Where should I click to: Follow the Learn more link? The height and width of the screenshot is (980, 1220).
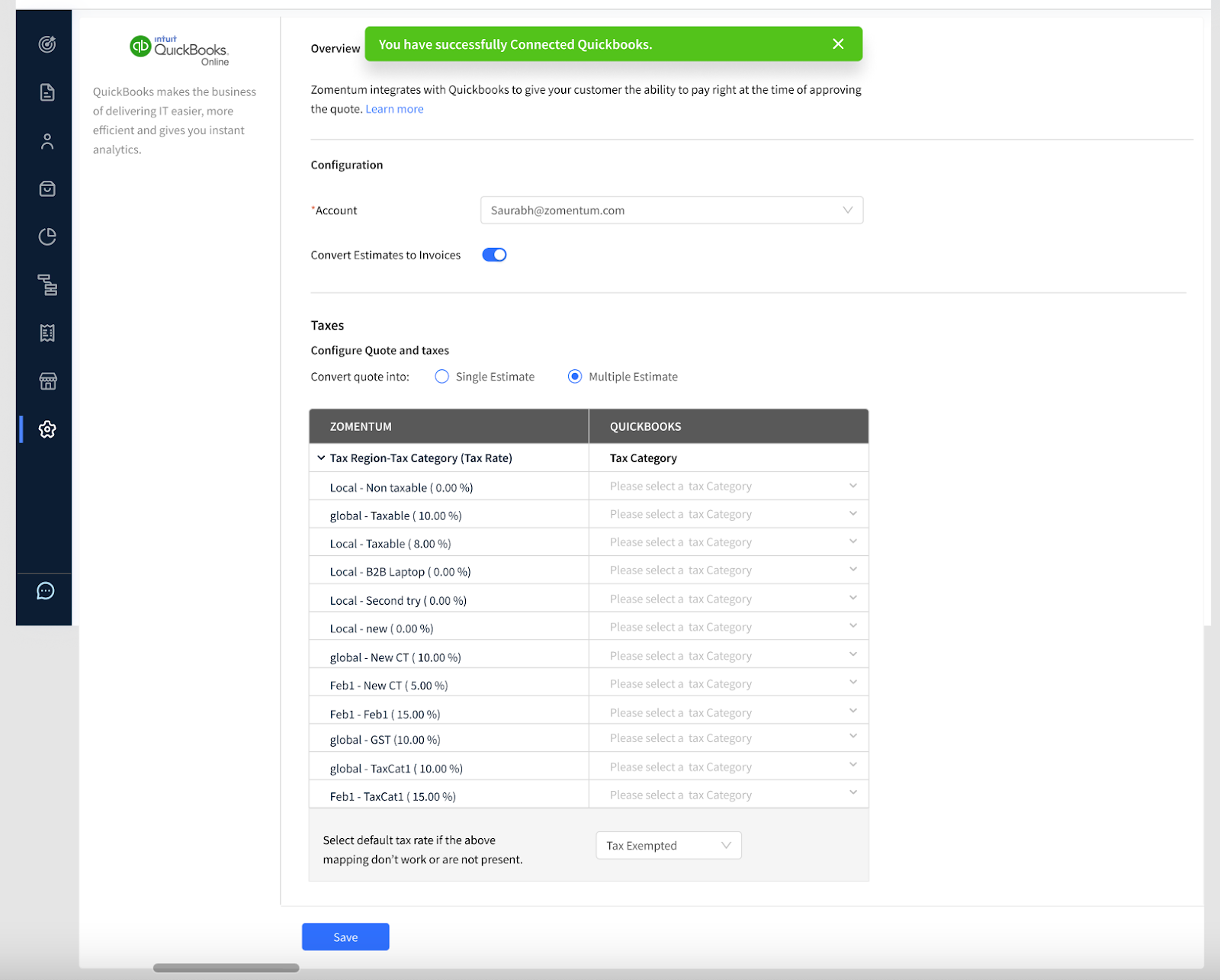[394, 109]
